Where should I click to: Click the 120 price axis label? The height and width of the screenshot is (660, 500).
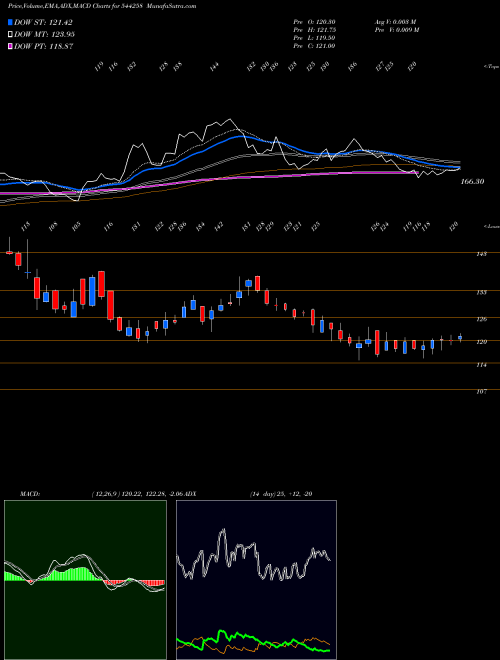482,342
